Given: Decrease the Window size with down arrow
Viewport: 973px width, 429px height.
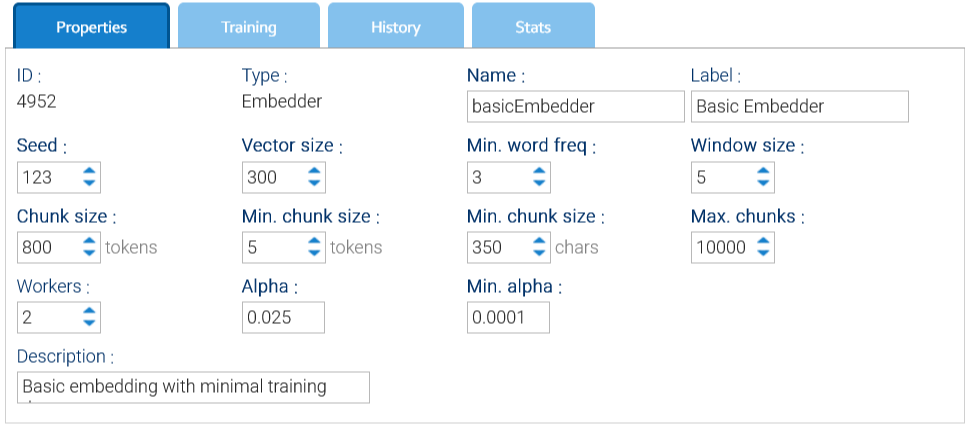Looking at the screenshot, I should pyautogui.click(x=764, y=184).
